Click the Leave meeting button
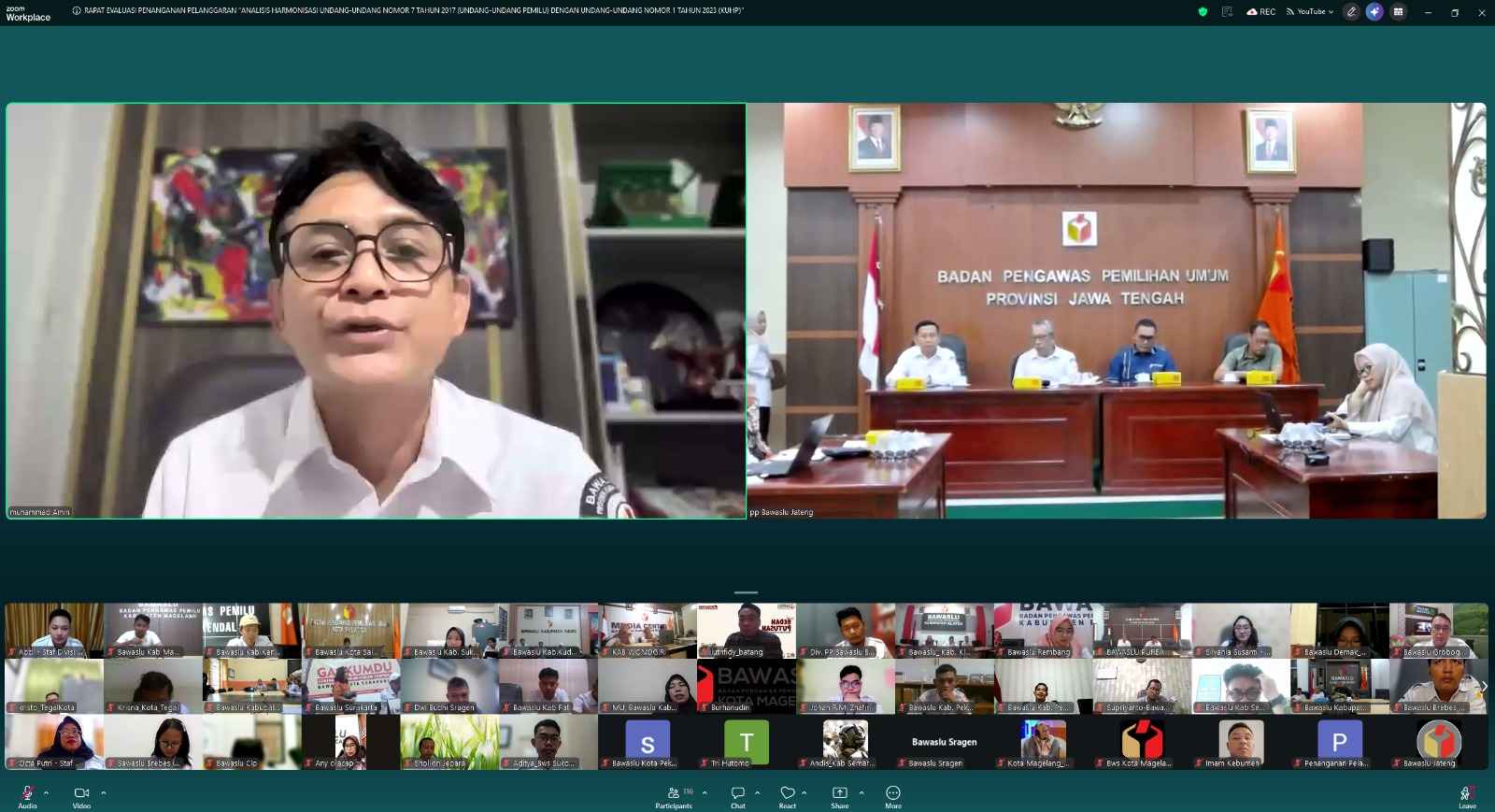Screen dimensions: 1495x812 [x=1467, y=795]
